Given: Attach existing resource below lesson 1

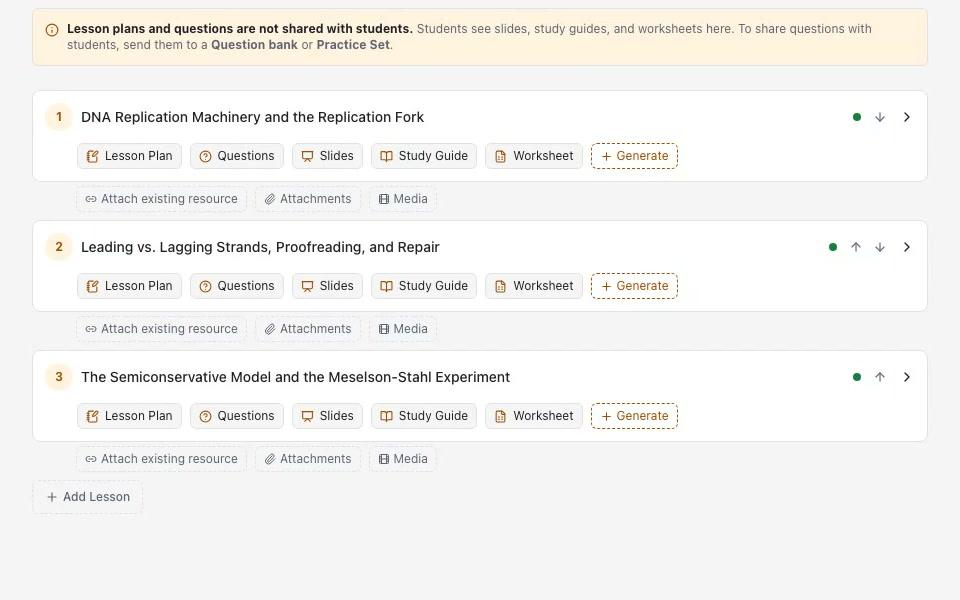Looking at the screenshot, I should coord(162,199).
